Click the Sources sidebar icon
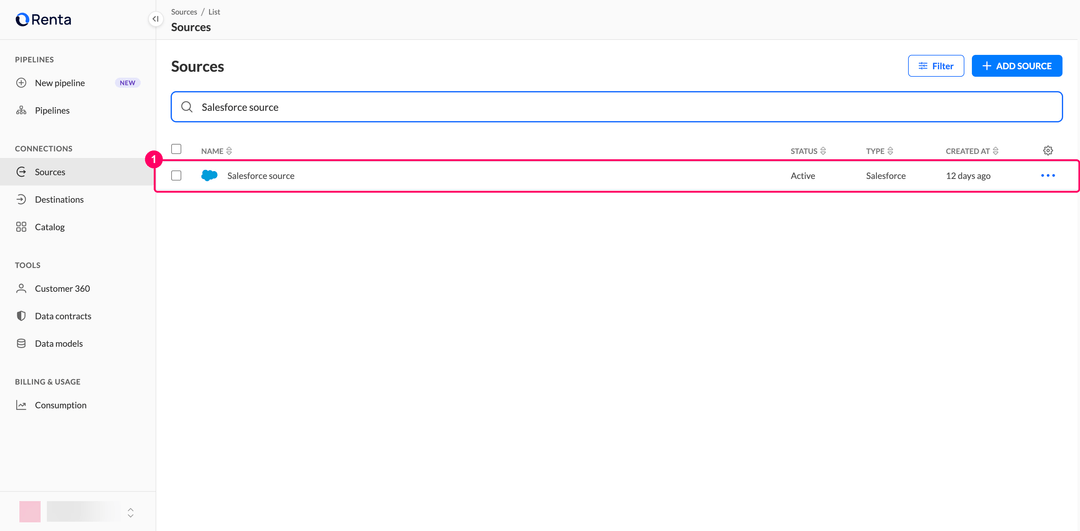The width and height of the screenshot is (1080, 531). click(x=21, y=171)
